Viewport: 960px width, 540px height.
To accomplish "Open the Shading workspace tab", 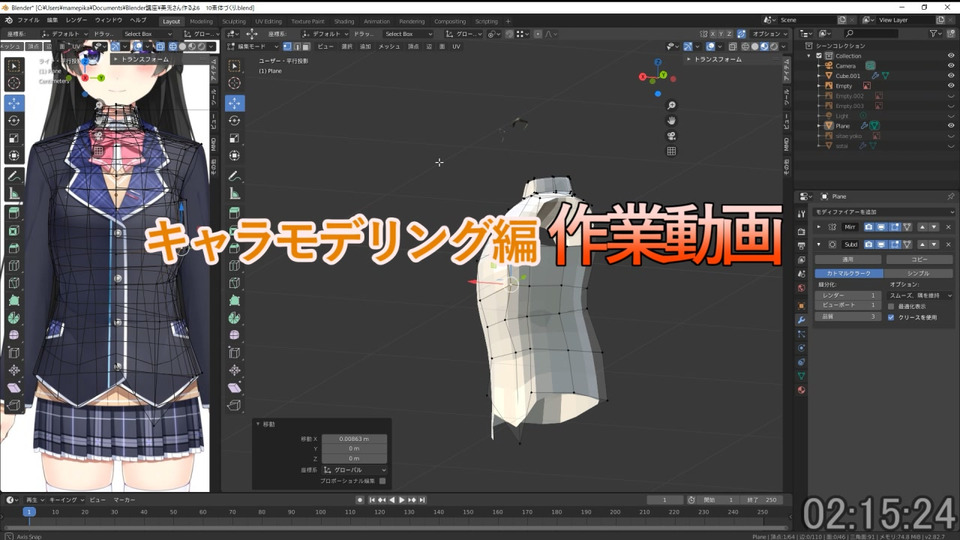I will point(344,21).
